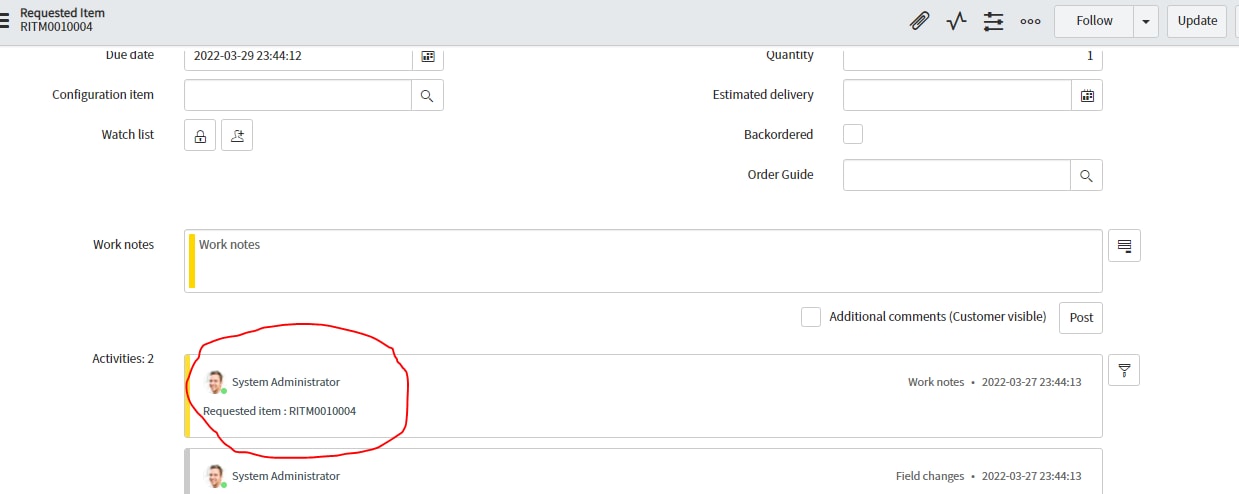This screenshot has width=1239, height=494.
Task: Click the paperclip manage attachments icon
Action: [919, 21]
